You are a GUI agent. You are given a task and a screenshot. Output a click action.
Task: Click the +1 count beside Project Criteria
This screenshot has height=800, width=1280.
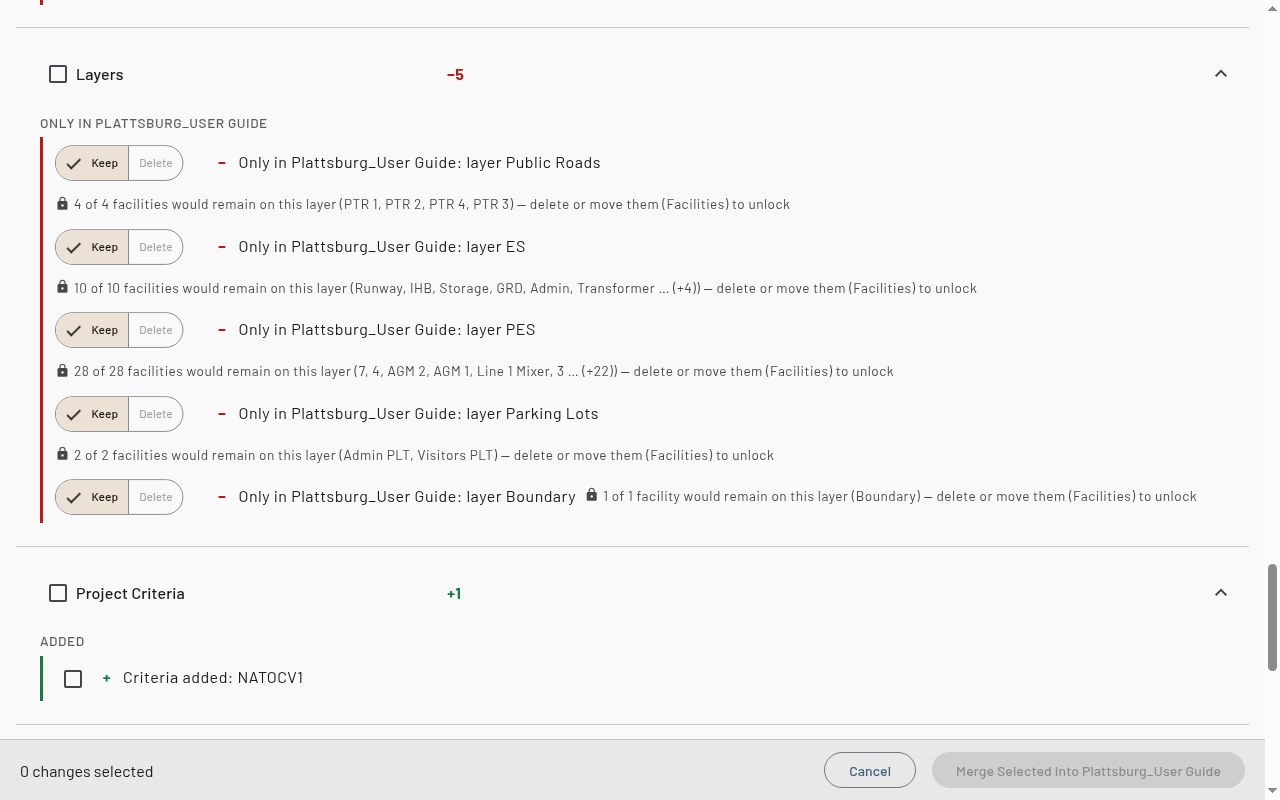pos(454,594)
